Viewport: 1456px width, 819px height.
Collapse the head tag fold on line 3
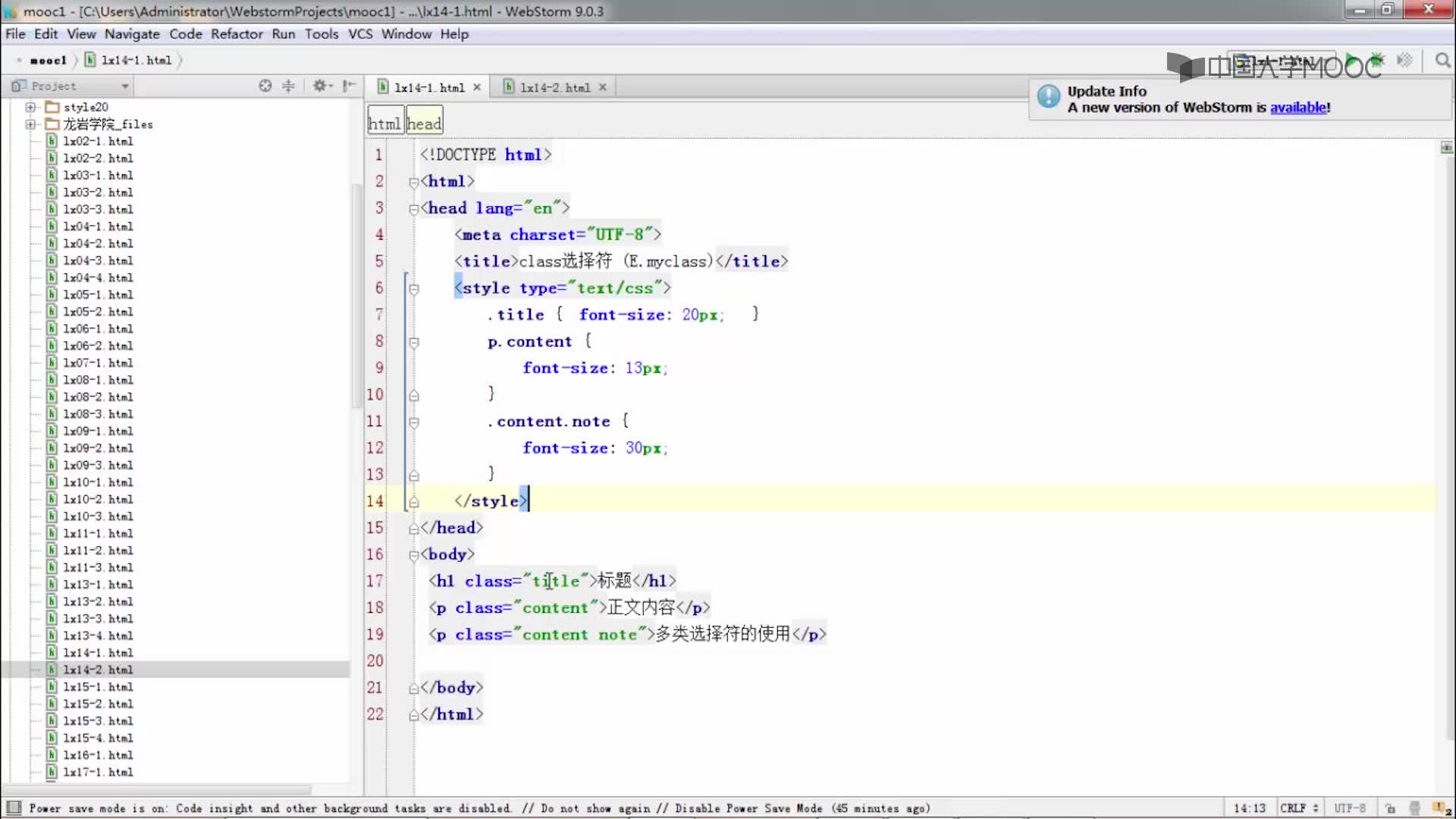[x=413, y=209]
